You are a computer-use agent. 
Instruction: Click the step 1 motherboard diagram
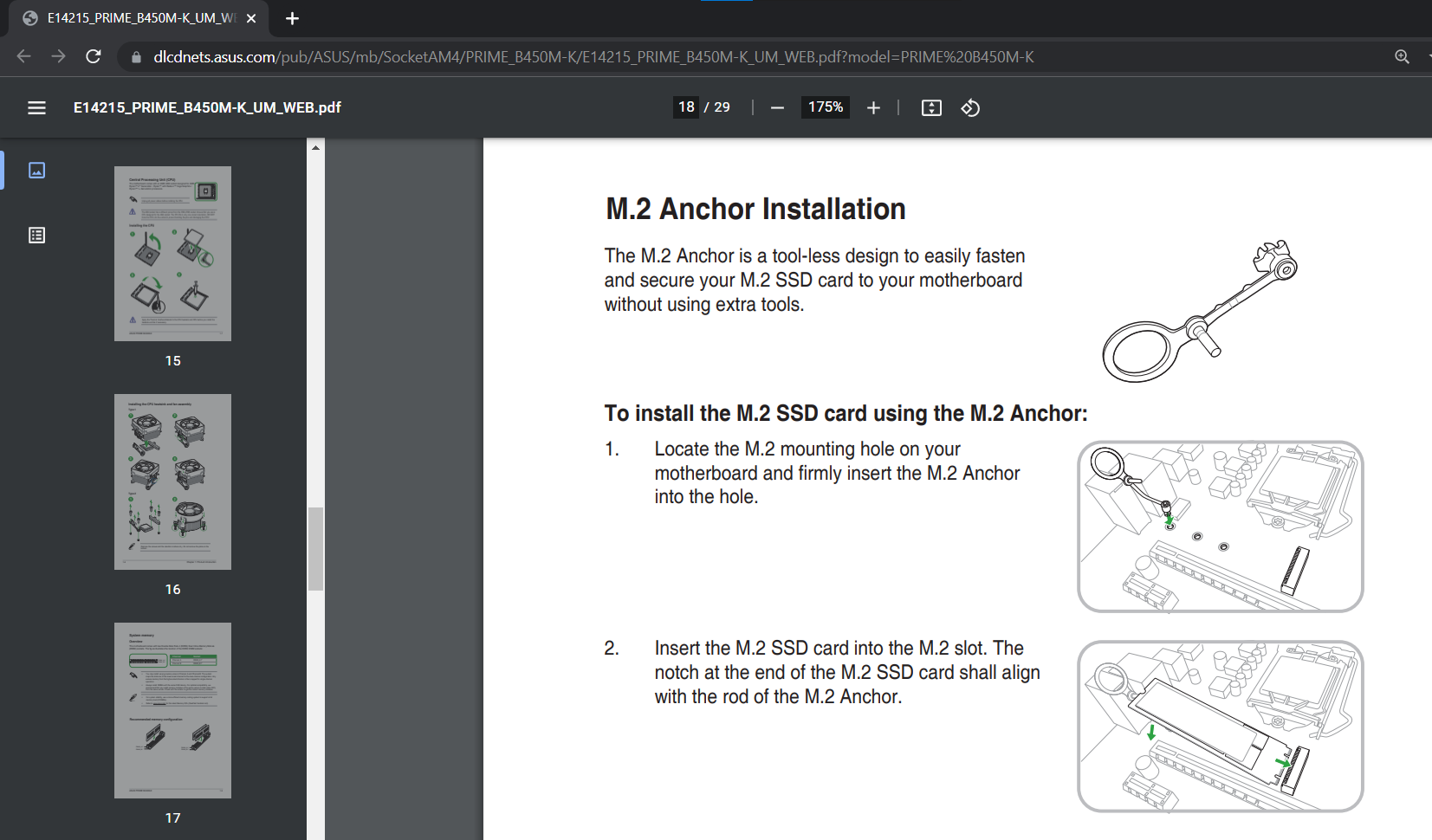click(1221, 527)
